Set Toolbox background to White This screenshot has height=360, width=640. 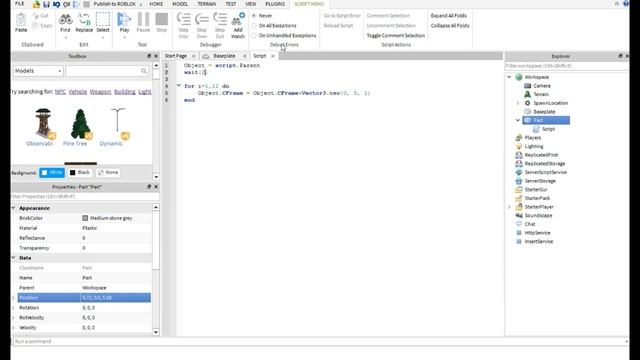click(x=52, y=173)
